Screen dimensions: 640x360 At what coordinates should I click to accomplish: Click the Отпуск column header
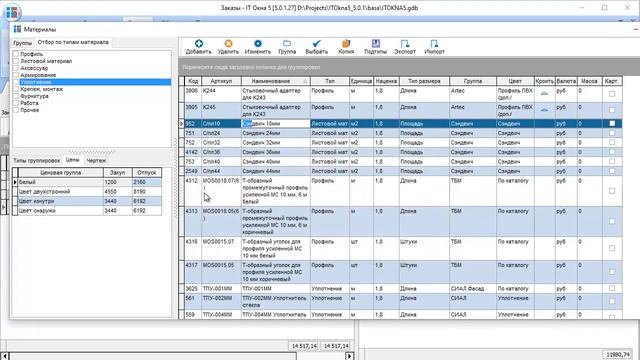[147, 173]
